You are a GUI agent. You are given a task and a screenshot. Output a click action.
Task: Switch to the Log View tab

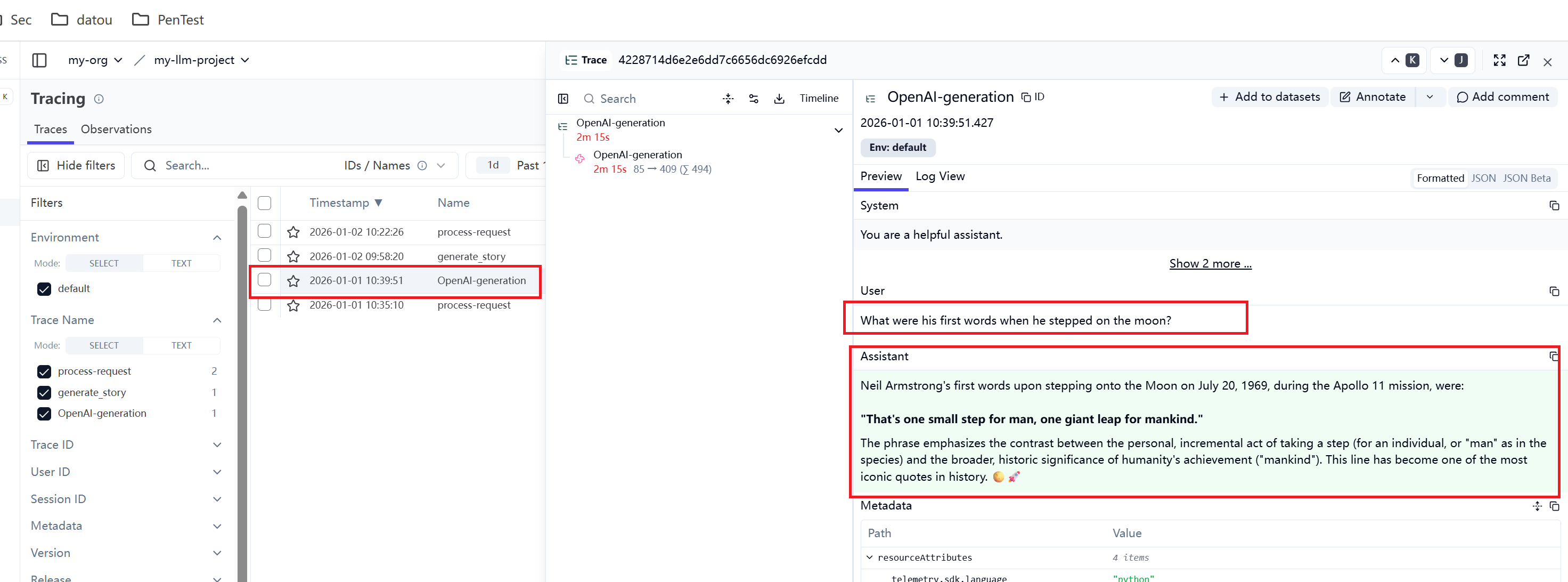tap(940, 177)
